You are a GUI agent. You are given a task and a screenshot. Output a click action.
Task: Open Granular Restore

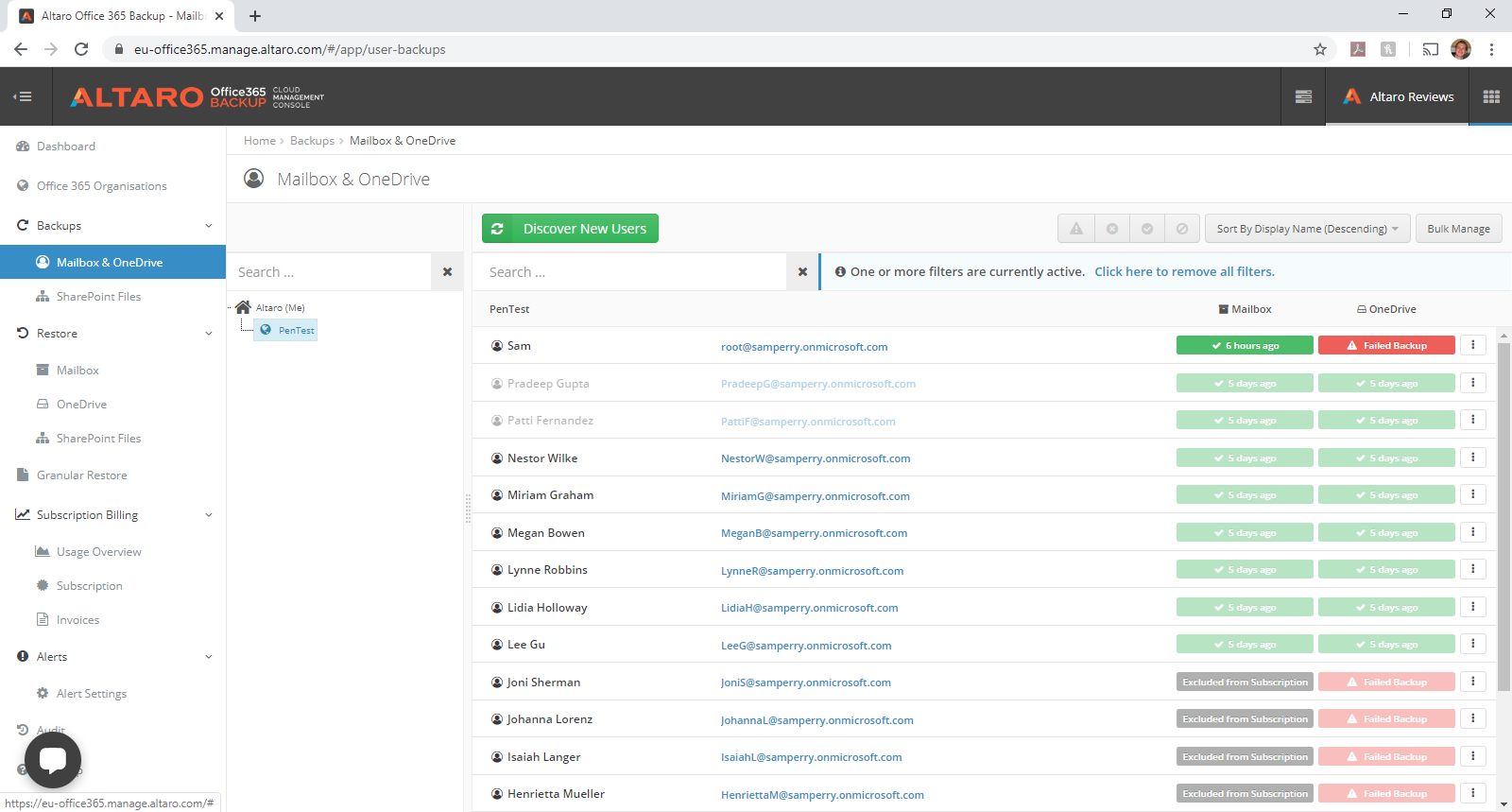pos(81,475)
